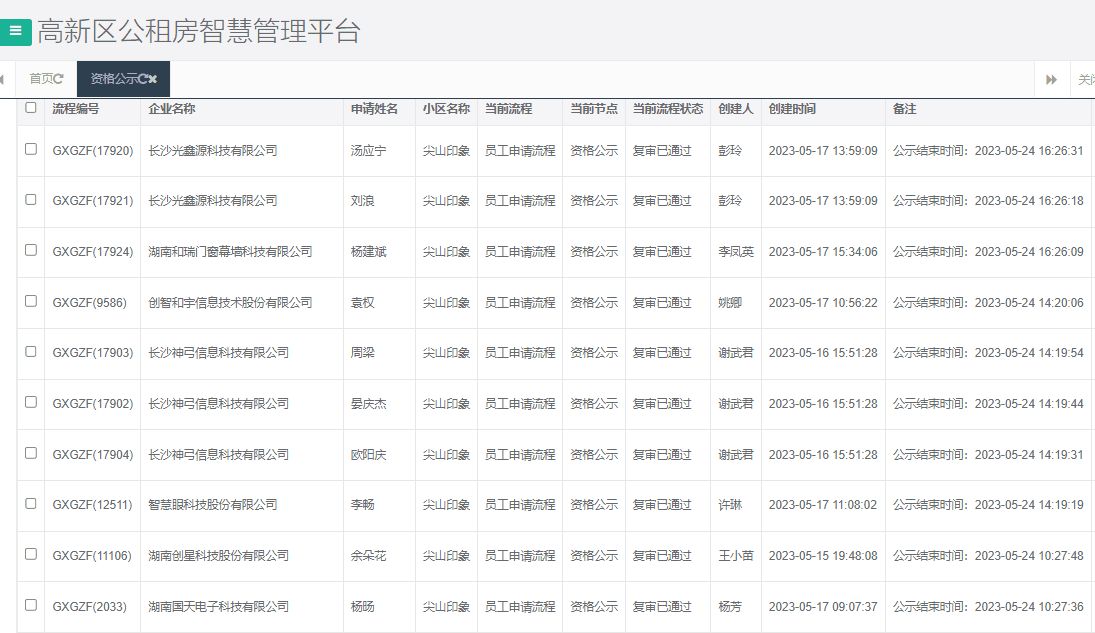The image size is (1095, 633).
Task: Click the 高新区公租房智慧管理平台 title
Action: [x=200, y=31]
